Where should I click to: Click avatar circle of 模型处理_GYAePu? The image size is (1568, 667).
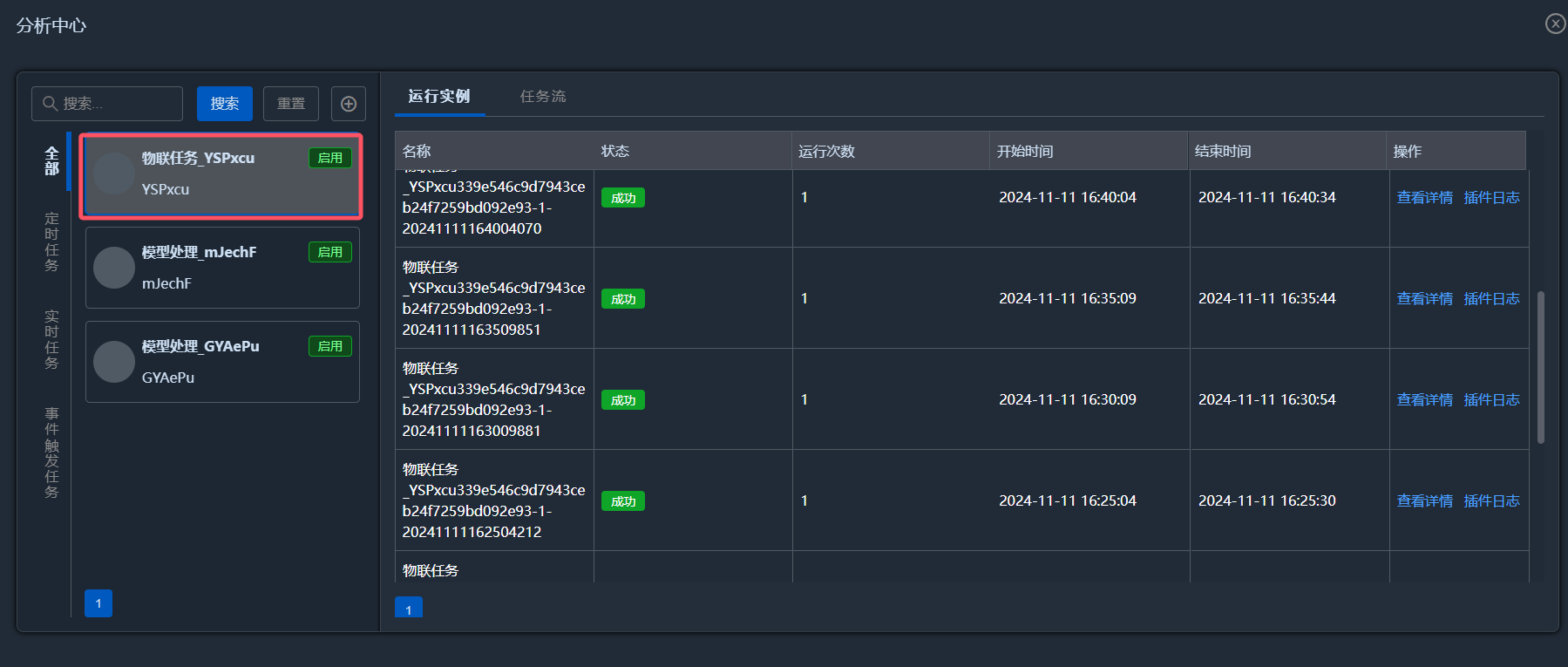(x=114, y=362)
